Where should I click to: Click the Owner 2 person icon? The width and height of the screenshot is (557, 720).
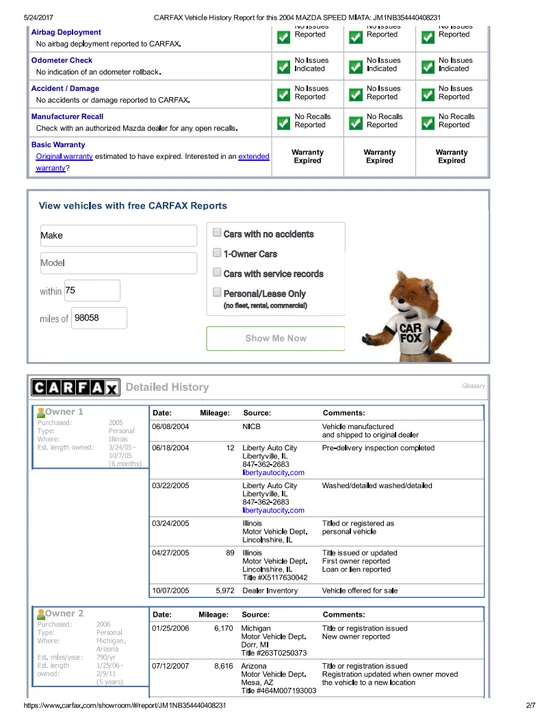tap(41, 613)
